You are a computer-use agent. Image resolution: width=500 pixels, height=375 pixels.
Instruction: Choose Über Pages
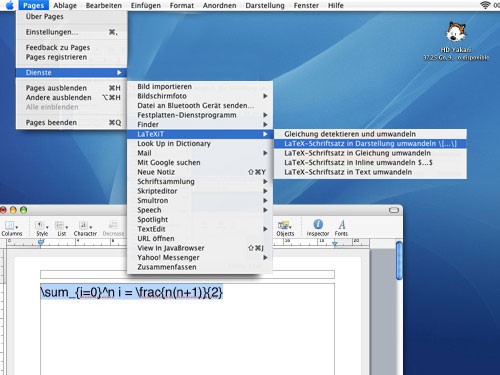(x=71, y=17)
